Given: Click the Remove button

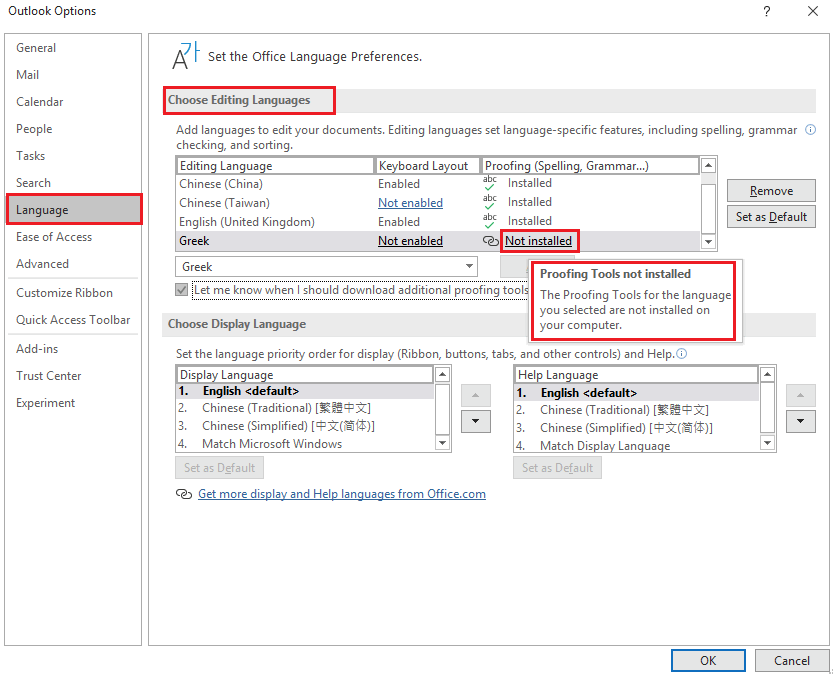Looking at the screenshot, I should [771, 191].
